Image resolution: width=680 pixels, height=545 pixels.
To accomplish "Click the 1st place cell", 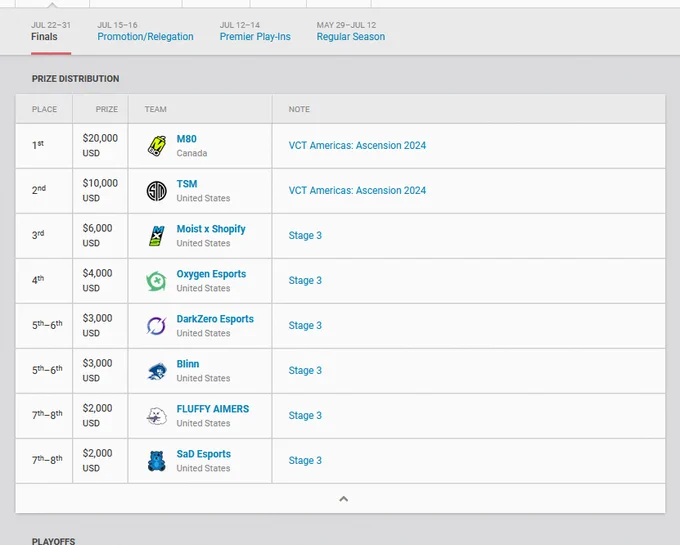I will tap(44, 146).
